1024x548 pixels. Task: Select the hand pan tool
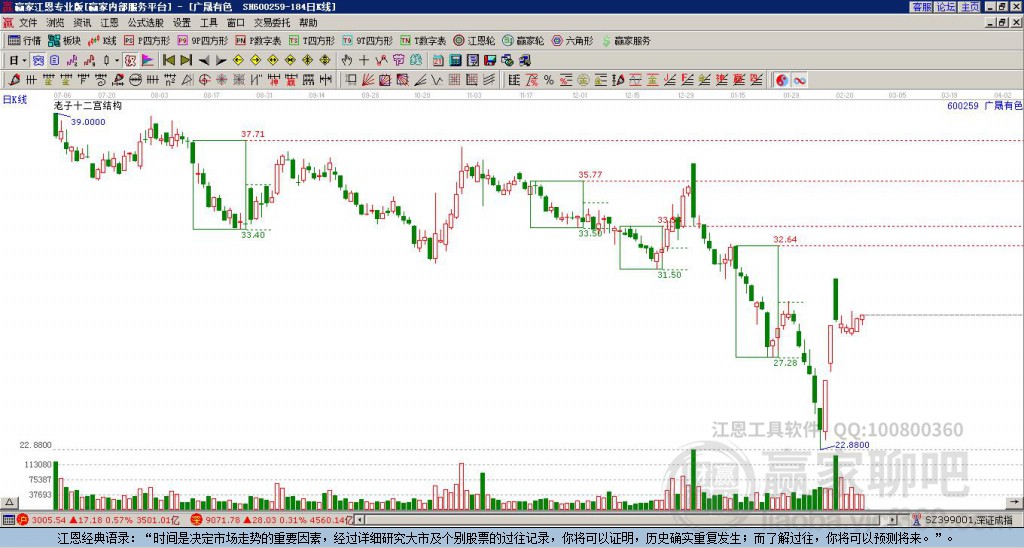point(346,60)
